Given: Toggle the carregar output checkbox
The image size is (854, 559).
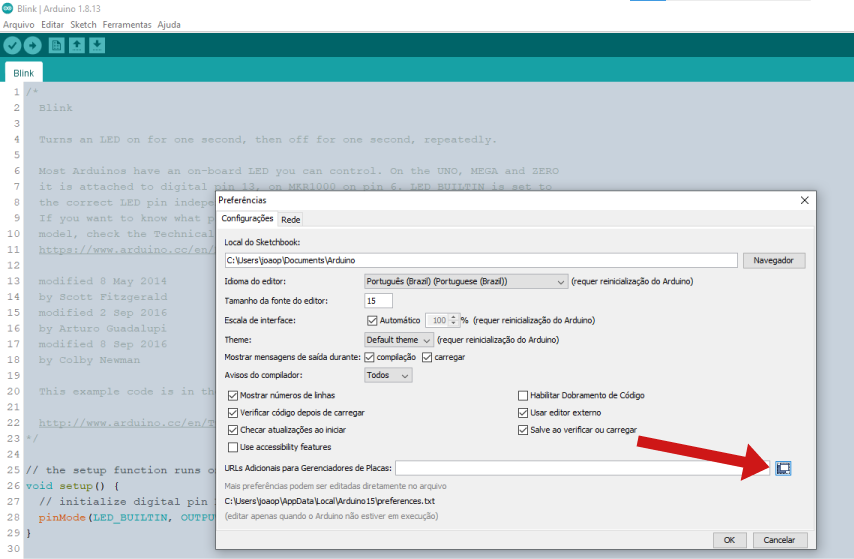Looking at the screenshot, I should point(427,357).
